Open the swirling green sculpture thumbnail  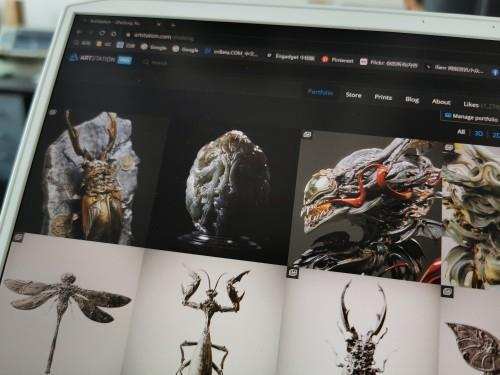coord(471,217)
